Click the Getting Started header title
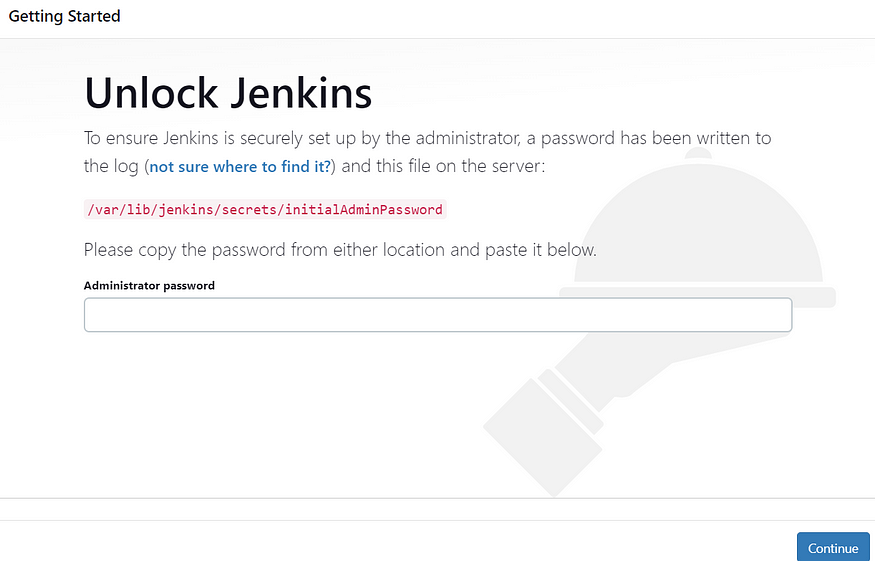Viewport: 875px width, 561px height. coord(64,16)
